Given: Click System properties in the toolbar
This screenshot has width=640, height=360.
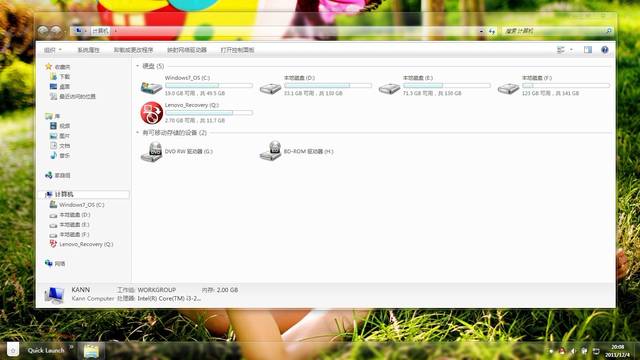Looking at the screenshot, I should [89, 50].
